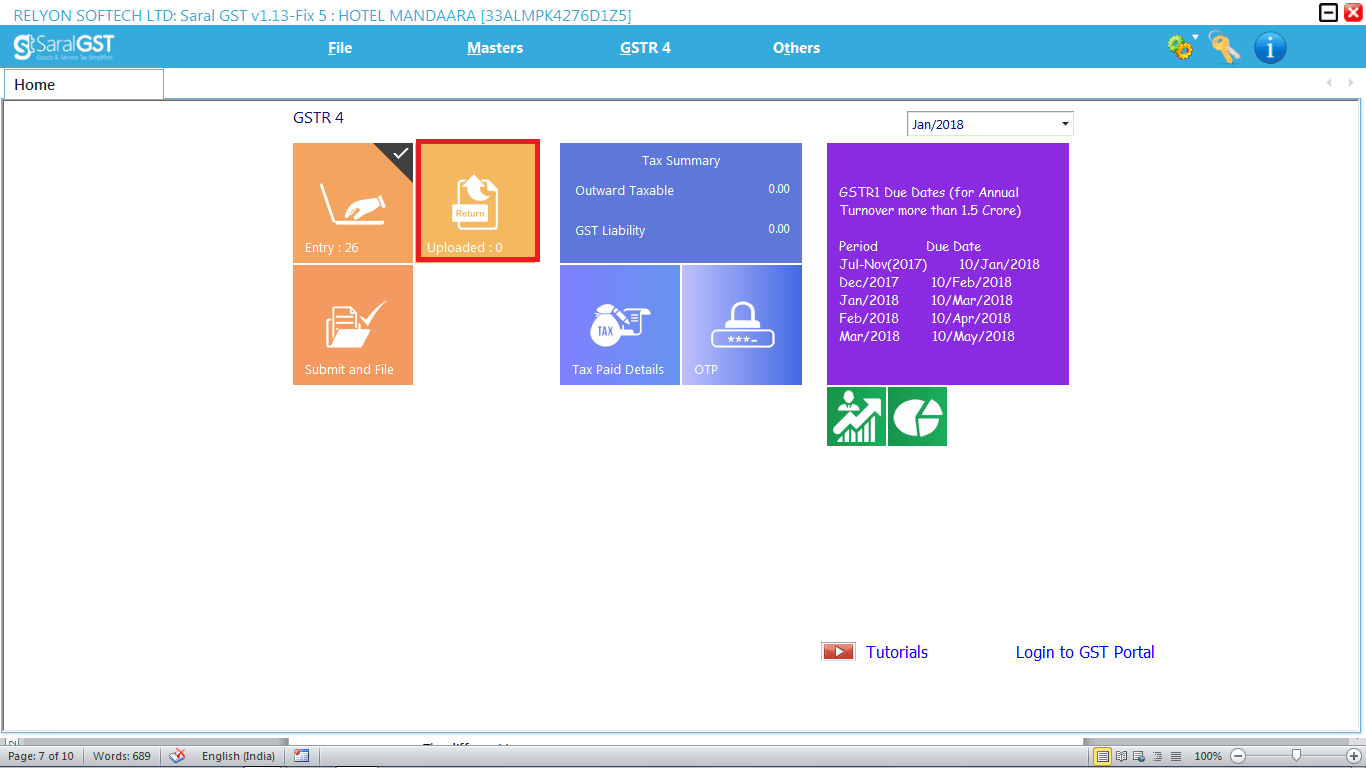Open the Submit and File tile
The image size is (1366, 768).
click(352, 325)
